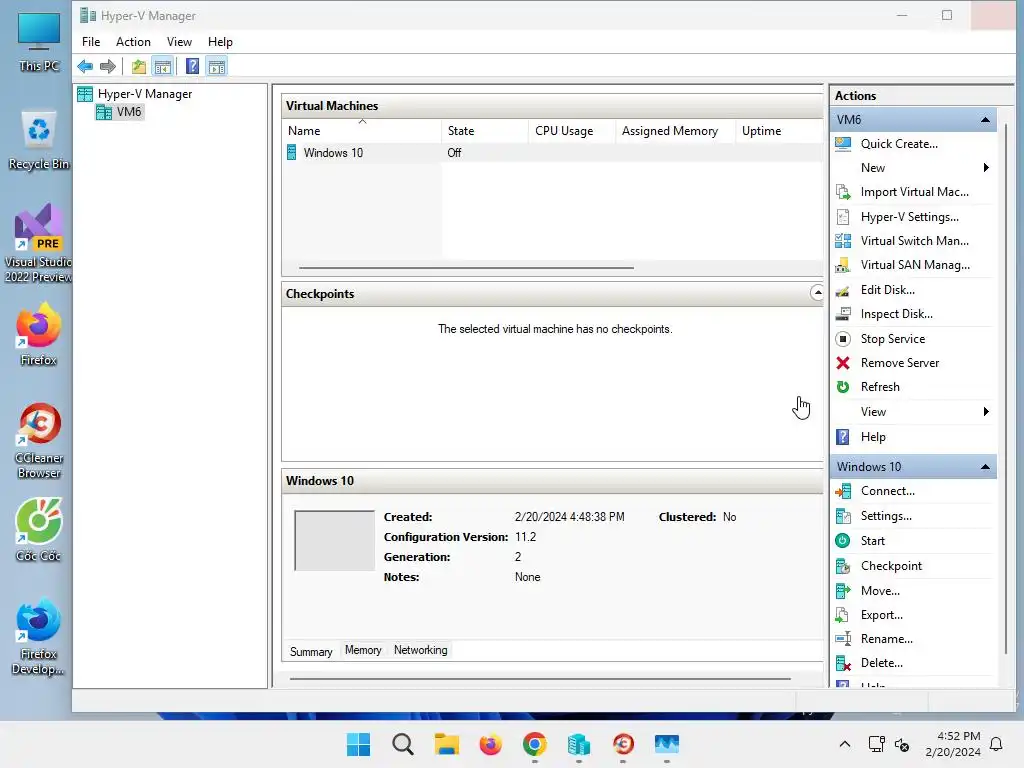Click the green Refresh icon
Image resolution: width=1024 pixels, height=768 pixels.
tap(843, 387)
